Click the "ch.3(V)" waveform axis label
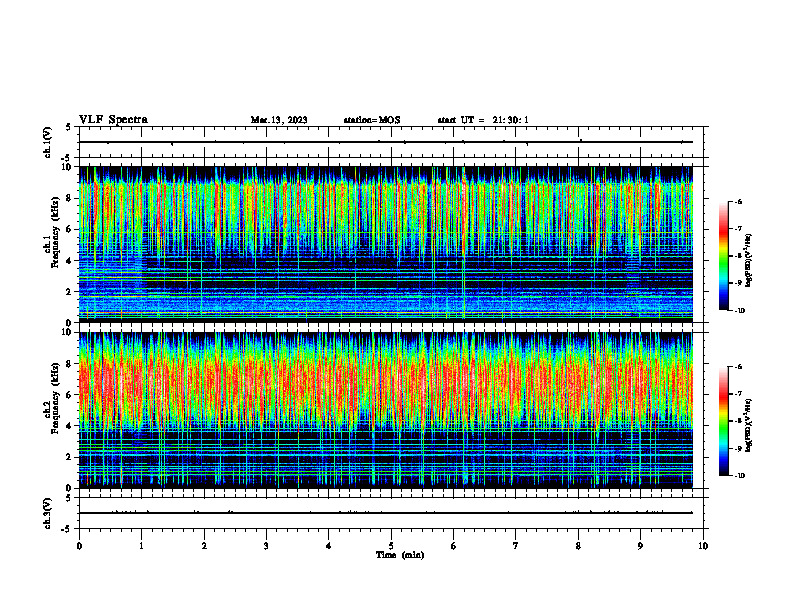792x612 pixels. [48, 513]
